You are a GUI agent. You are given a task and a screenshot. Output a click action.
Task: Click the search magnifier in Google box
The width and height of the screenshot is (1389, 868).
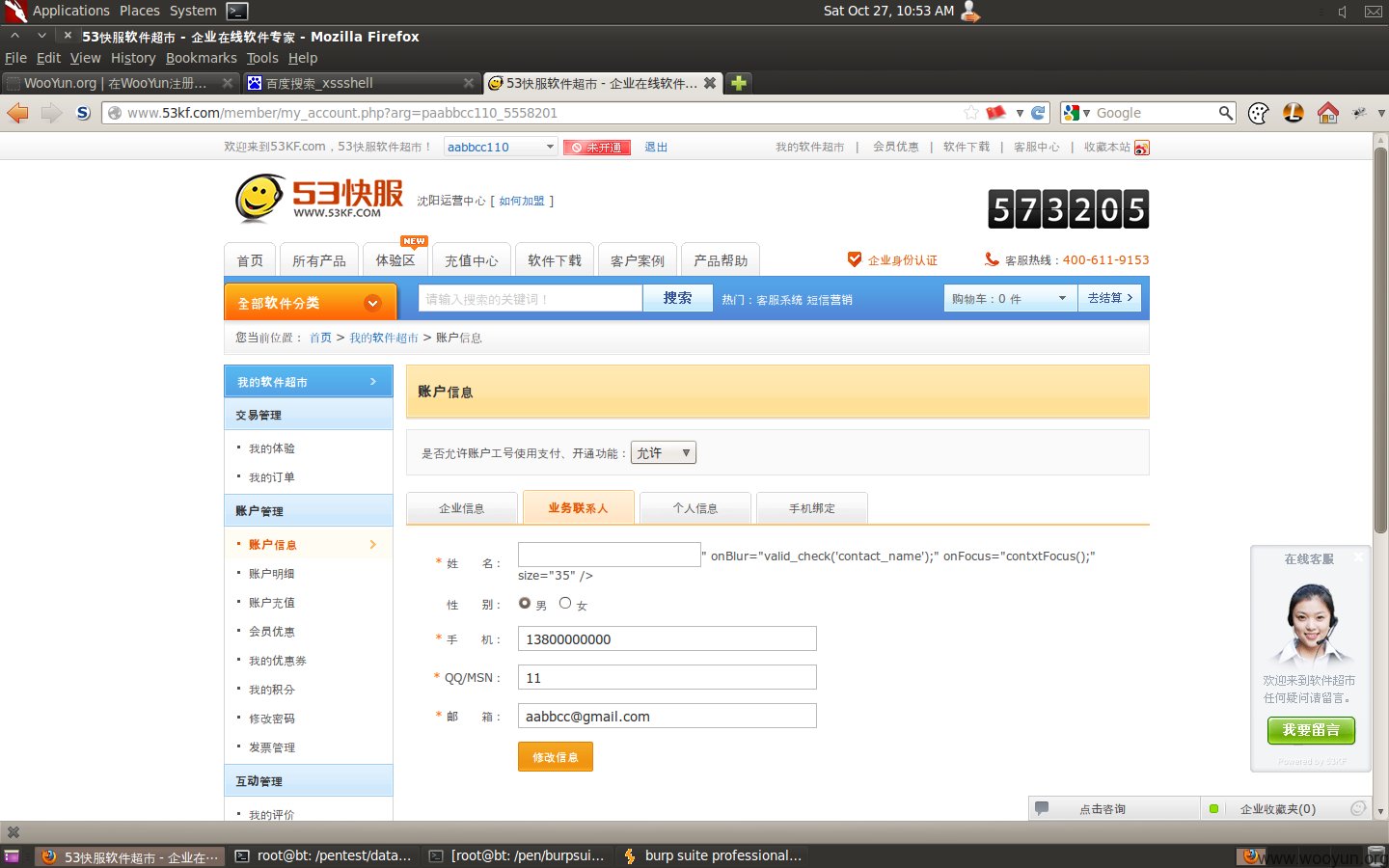[1225, 113]
